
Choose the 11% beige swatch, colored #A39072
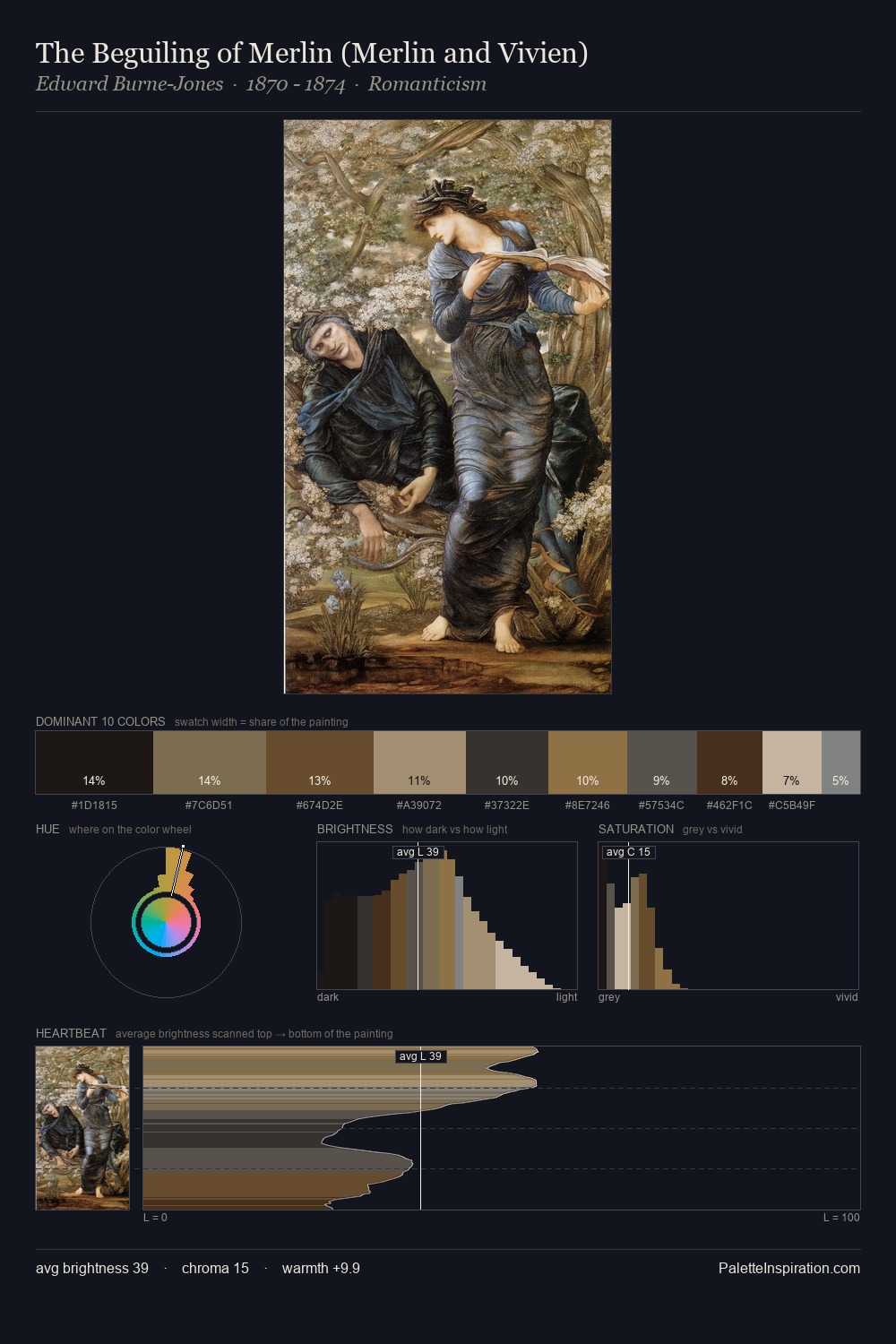click(x=419, y=762)
